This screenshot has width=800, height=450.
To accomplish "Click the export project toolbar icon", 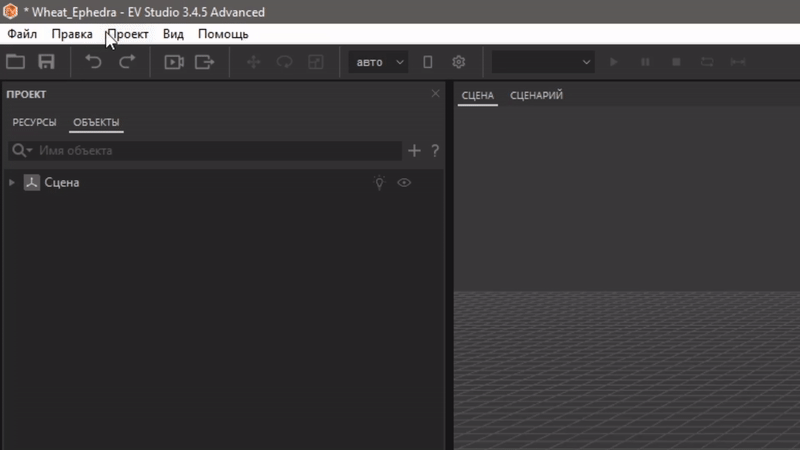I will pyautogui.click(x=204, y=62).
